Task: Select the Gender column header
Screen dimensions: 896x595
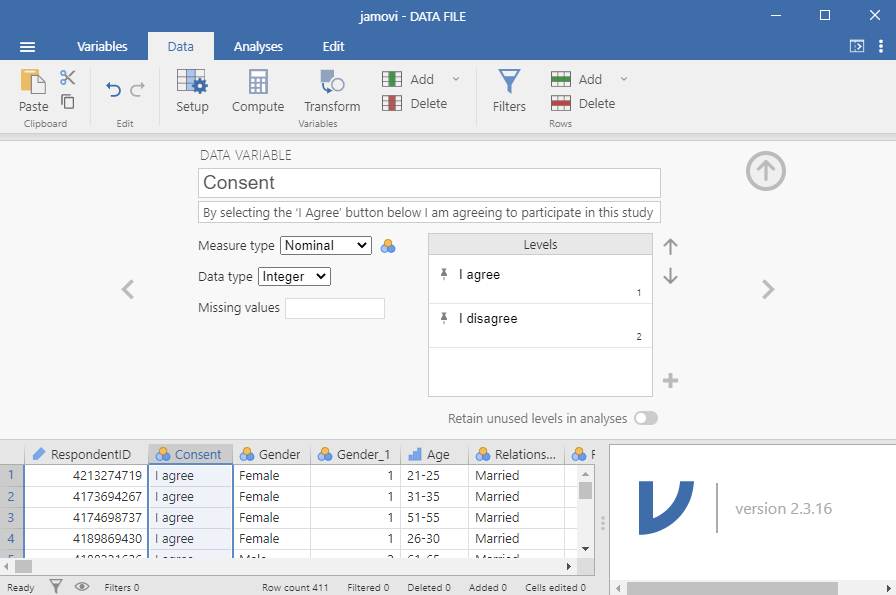Action: pos(271,454)
